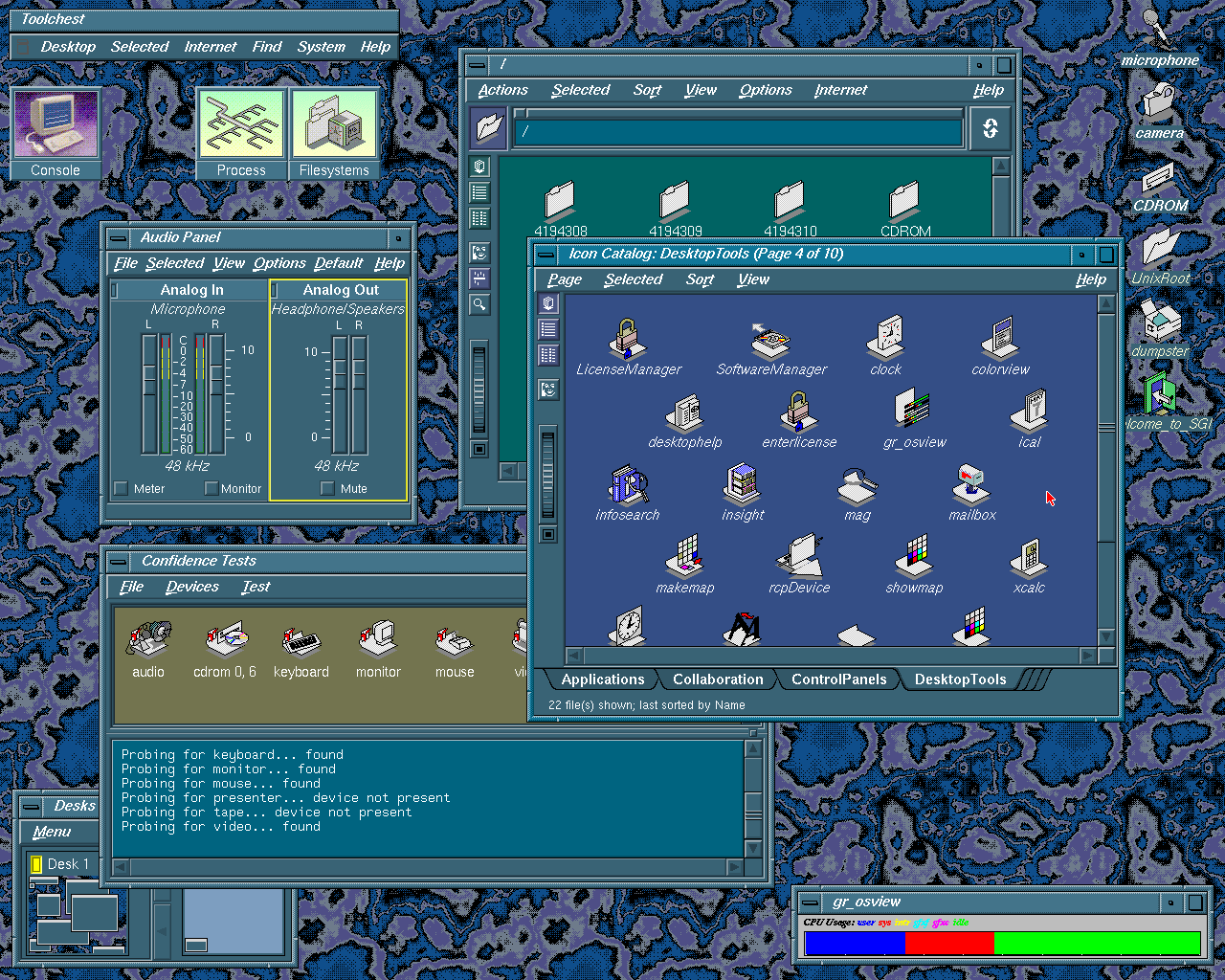Screen dimensions: 1225x980
Task: Open the System menu in Toolchest
Action: point(321,47)
